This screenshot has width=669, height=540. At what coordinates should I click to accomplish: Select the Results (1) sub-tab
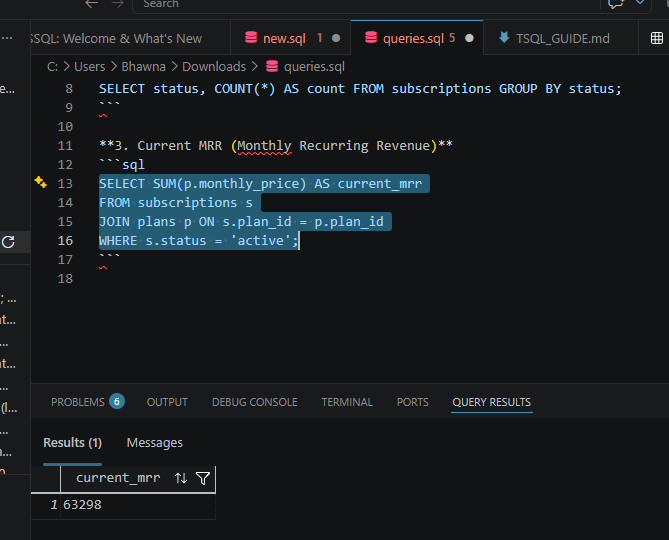pos(73,443)
